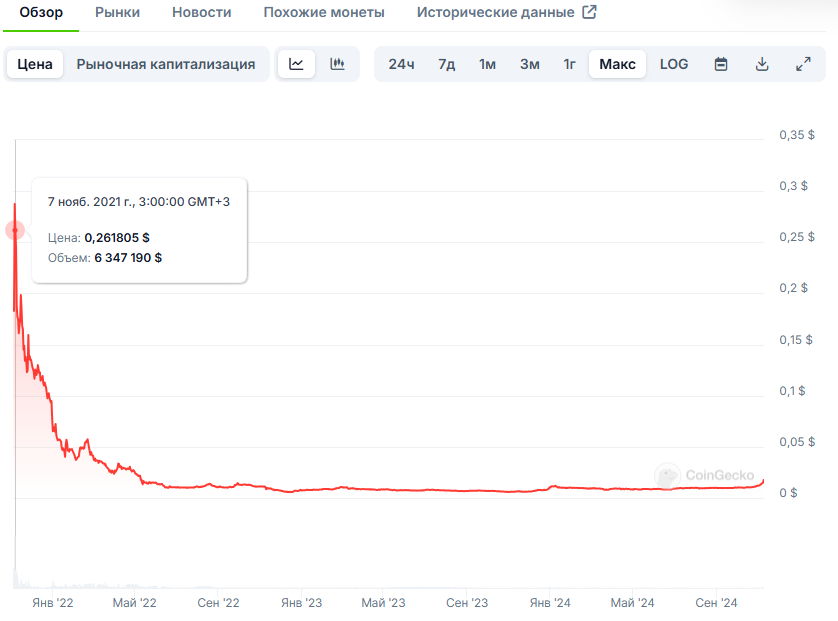
Task: Switch to candlestick chart icon
Action: pyautogui.click(x=338, y=64)
